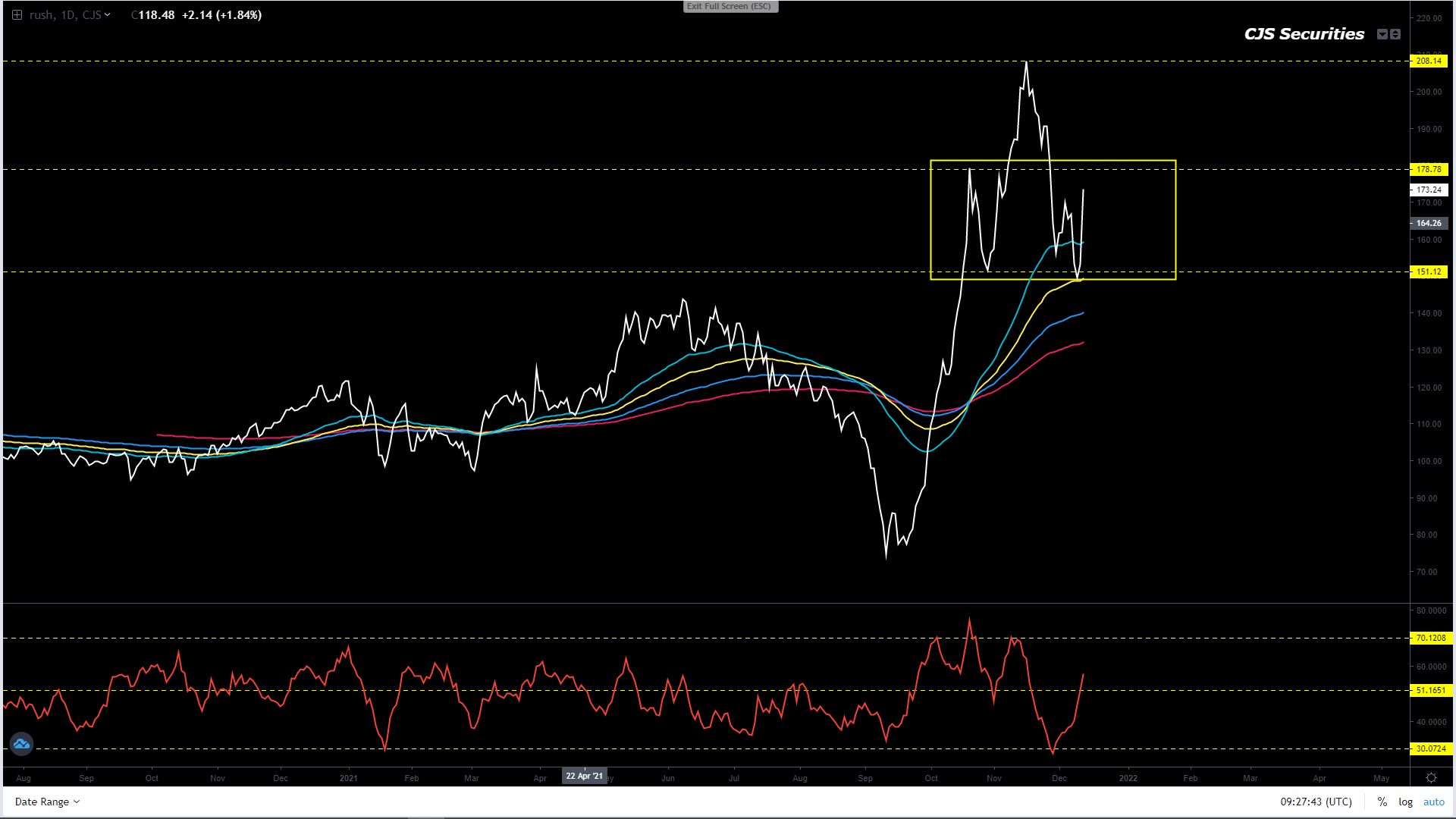Screen dimensions: 1456x819
Task: Click Exit Full Screen (ESC) button
Action: pyautogui.click(x=730, y=6)
